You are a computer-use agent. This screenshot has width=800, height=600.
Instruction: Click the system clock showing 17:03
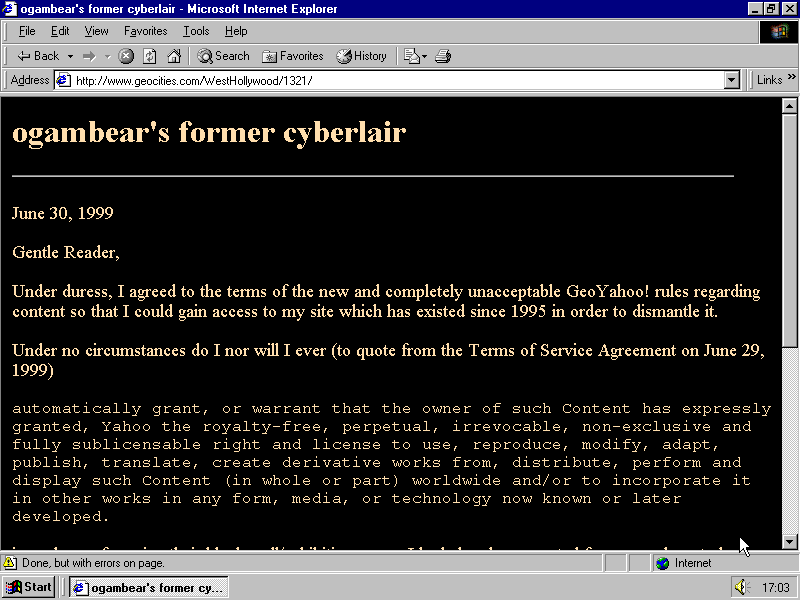[776, 588]
